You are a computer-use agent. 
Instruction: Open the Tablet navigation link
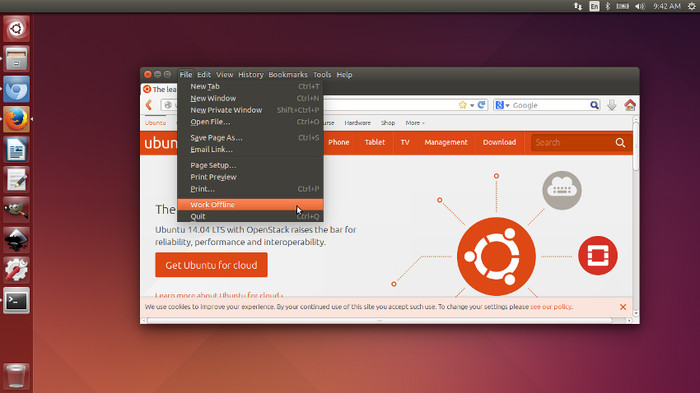point(375,142)
